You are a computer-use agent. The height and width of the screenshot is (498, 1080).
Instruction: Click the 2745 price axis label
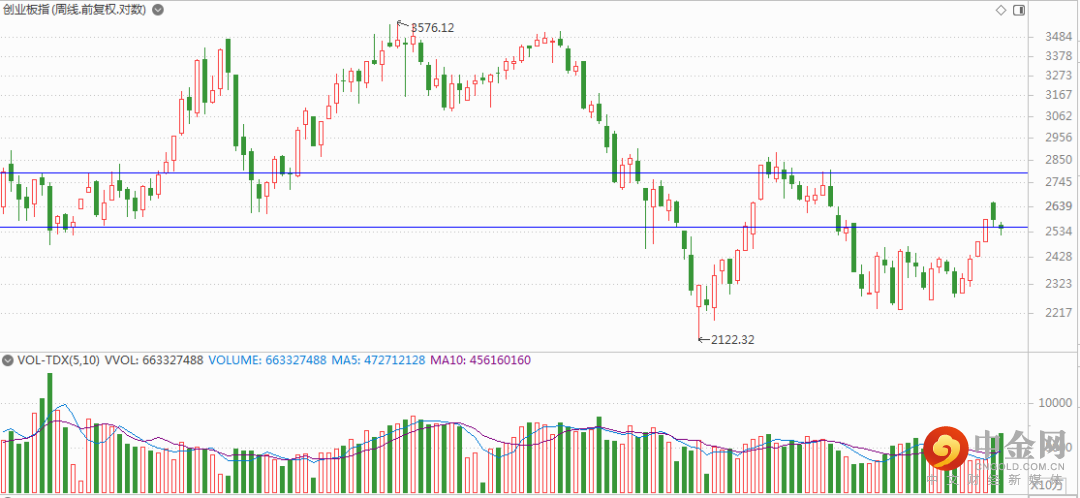1058,183
